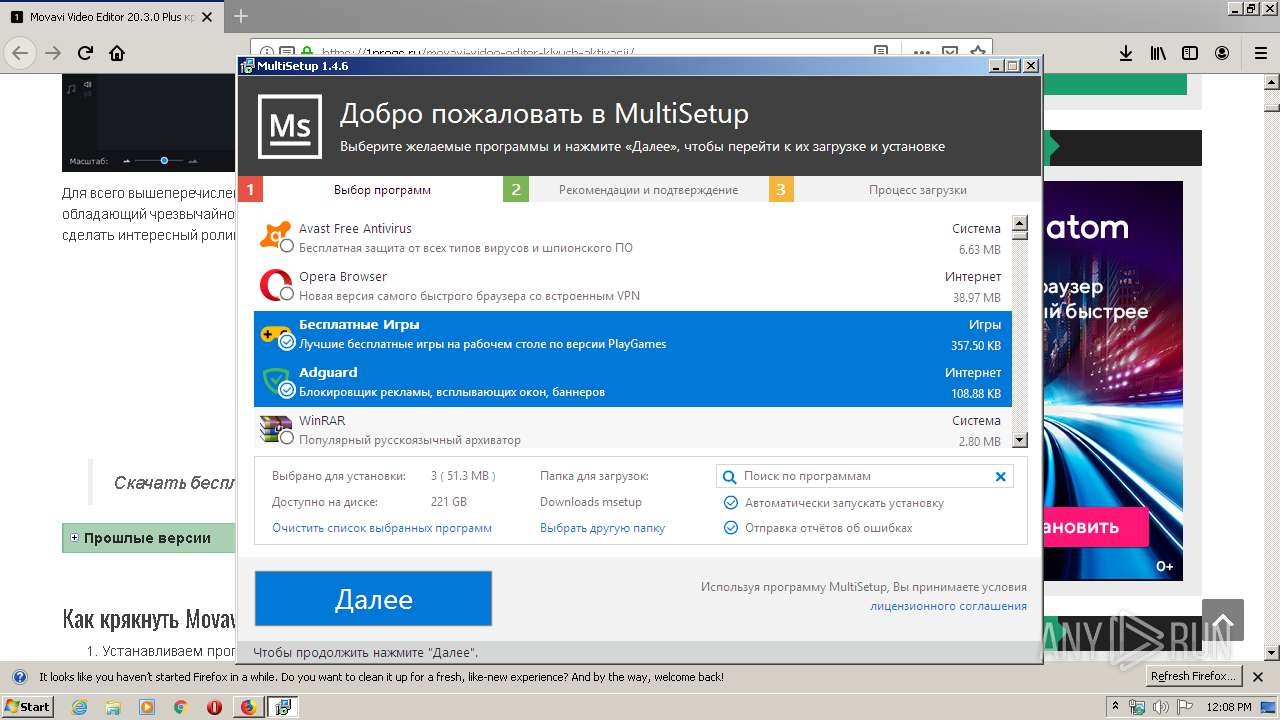Screen dimensions: 1280x720
Task: Click the Adguard shield icon
Action: click(275, 381)
